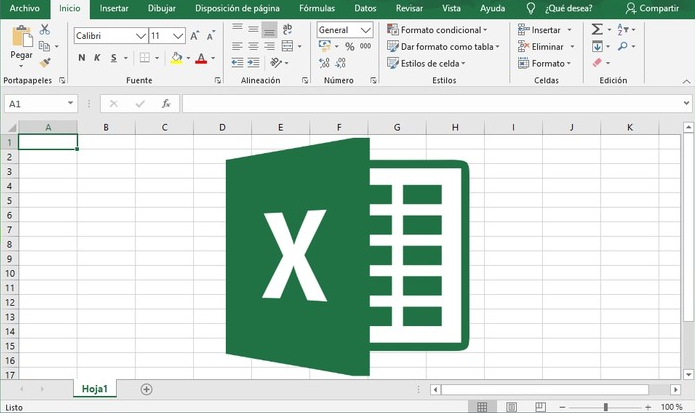Click the Borrar eraser icon
Viewport: 695px width, 413px height.
coord(597,63)
